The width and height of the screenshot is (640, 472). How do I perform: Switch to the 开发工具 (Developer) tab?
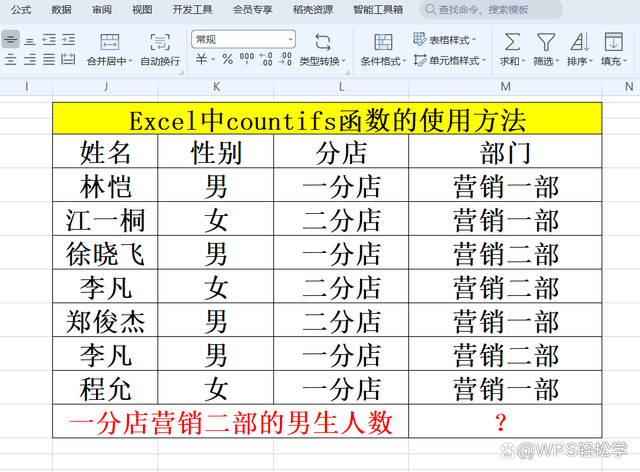pos(192,9)
